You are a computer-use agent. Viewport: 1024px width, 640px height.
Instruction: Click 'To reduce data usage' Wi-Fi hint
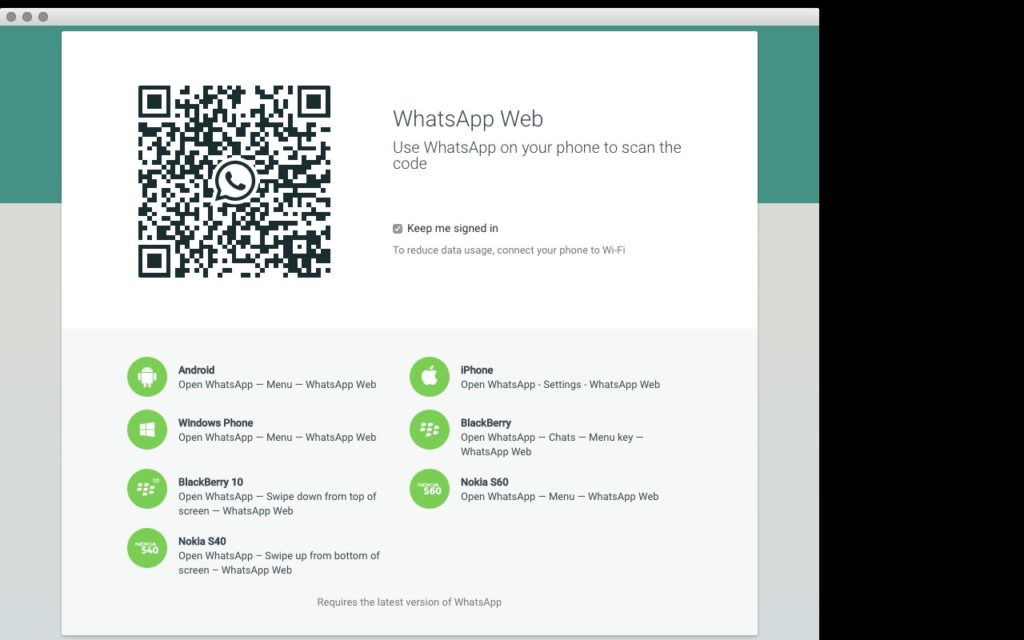(x=509, y=250)
